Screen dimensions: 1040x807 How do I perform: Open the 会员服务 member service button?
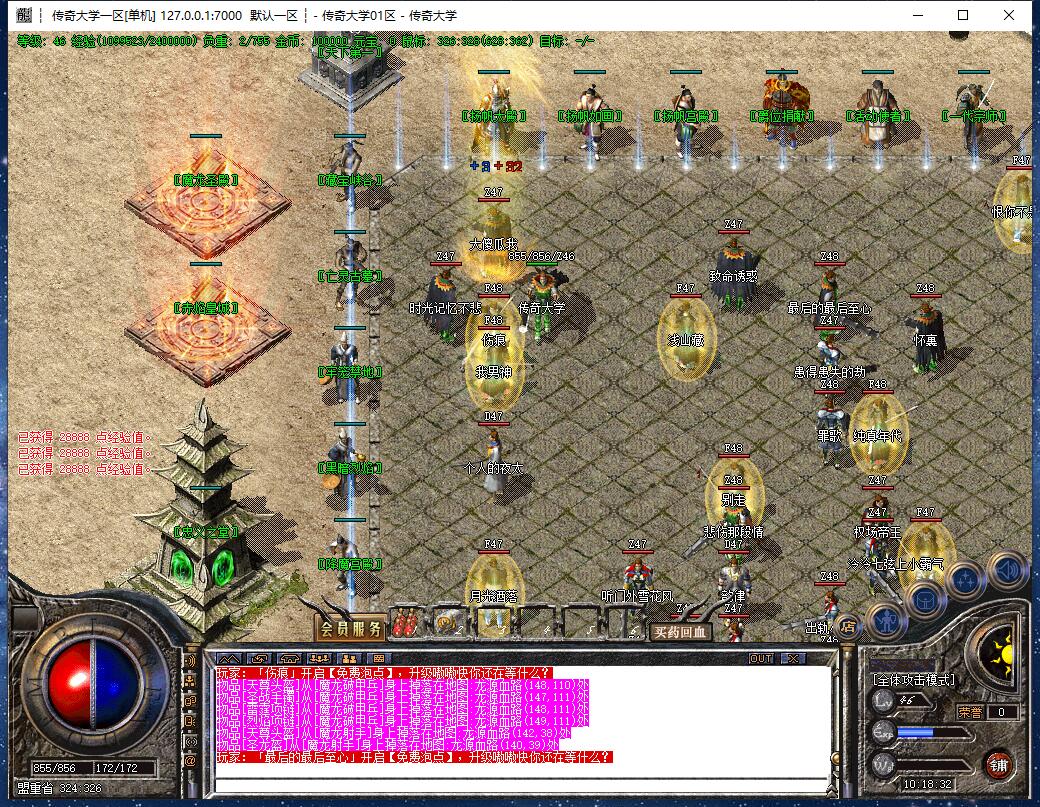point(351,628)
